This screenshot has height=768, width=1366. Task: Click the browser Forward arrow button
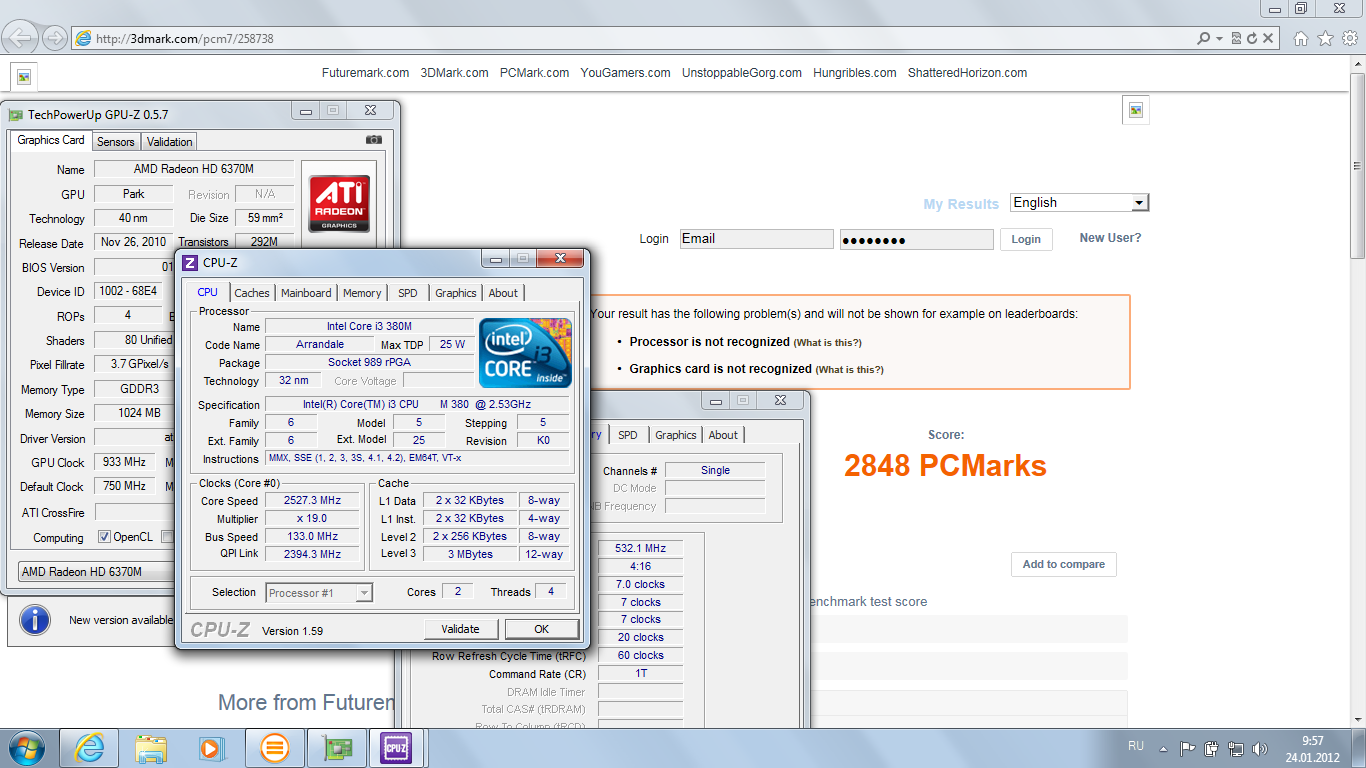coord(55,38)
